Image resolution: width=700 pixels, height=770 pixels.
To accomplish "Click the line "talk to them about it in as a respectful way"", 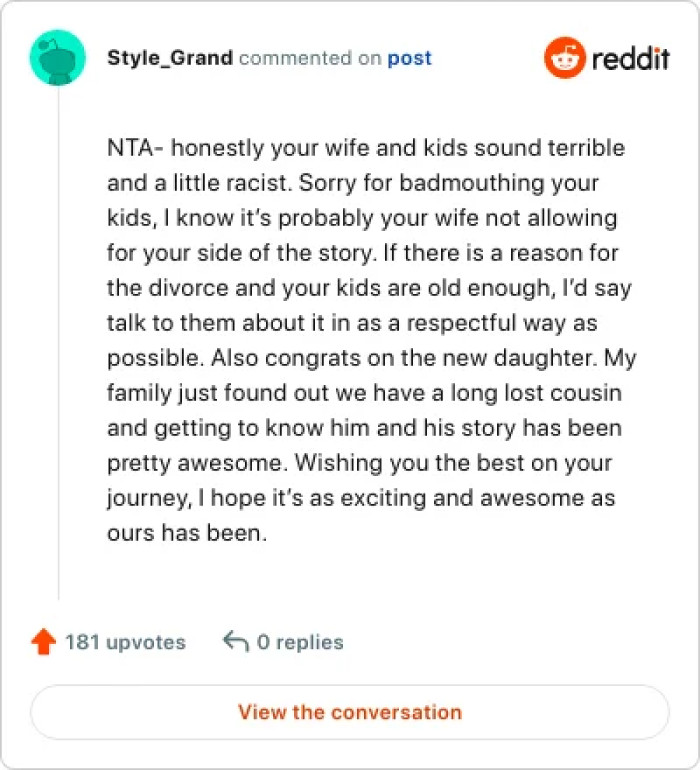I will [352, 323].
